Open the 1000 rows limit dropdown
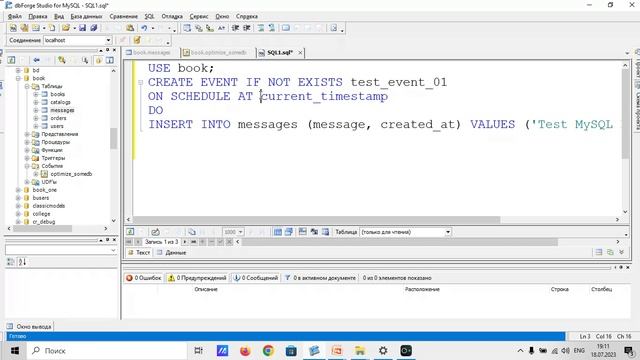 coord(240,232)
